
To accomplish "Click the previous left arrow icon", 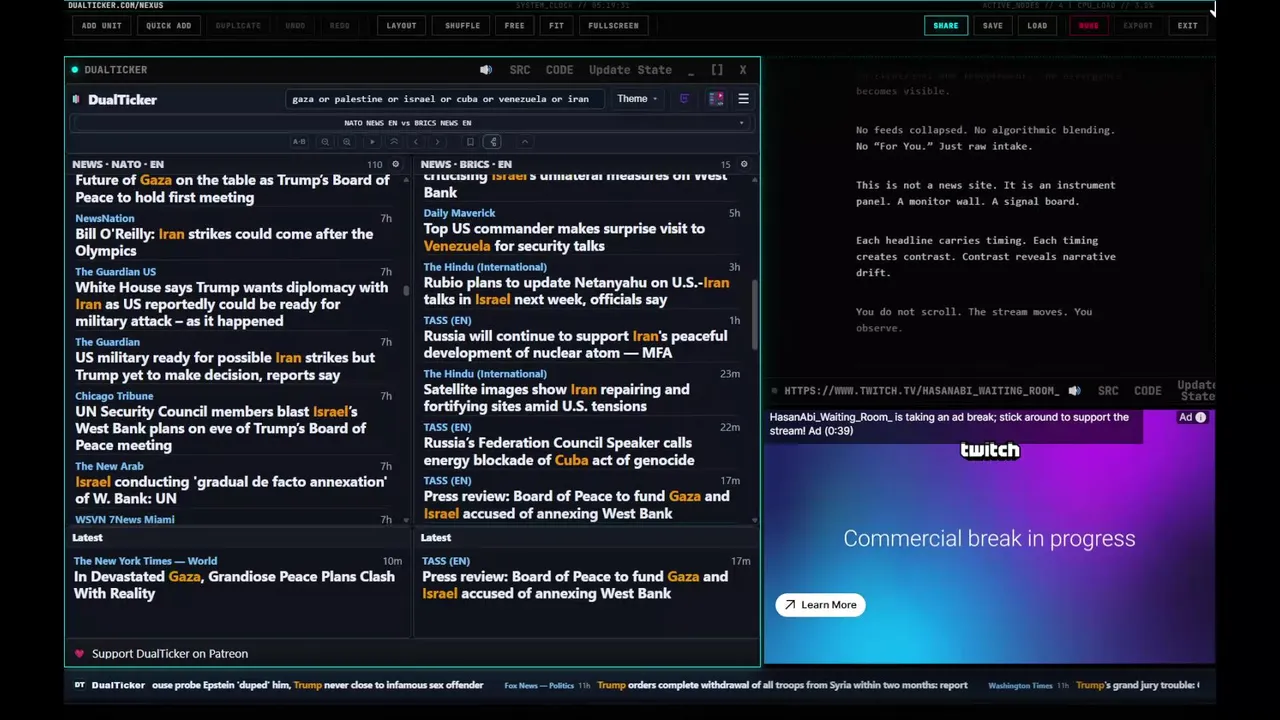I will pyautogui.click(x=416, y=142).
